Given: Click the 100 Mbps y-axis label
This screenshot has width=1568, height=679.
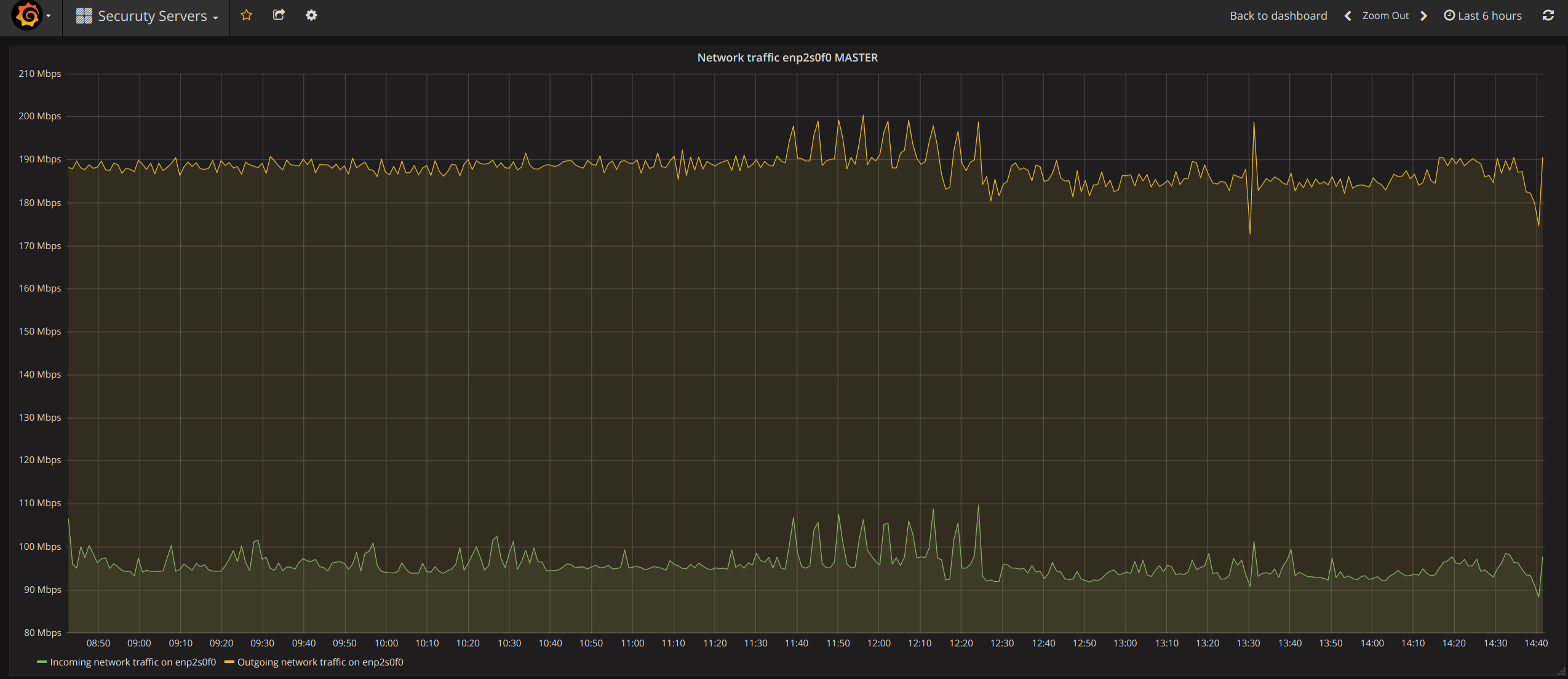Looking at the screenshot, I should [40, 547].
